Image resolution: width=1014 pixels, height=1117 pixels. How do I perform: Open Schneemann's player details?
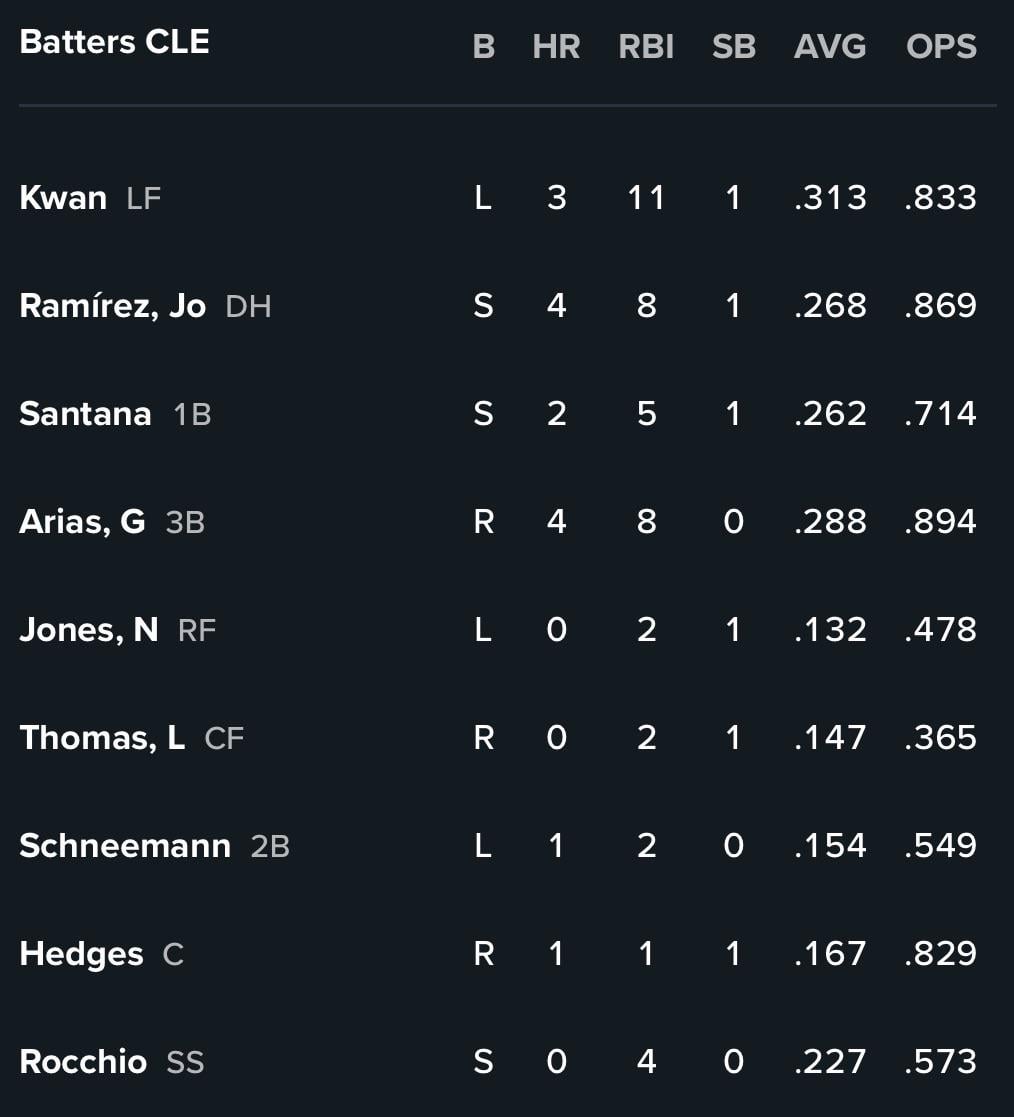[125, 846]
